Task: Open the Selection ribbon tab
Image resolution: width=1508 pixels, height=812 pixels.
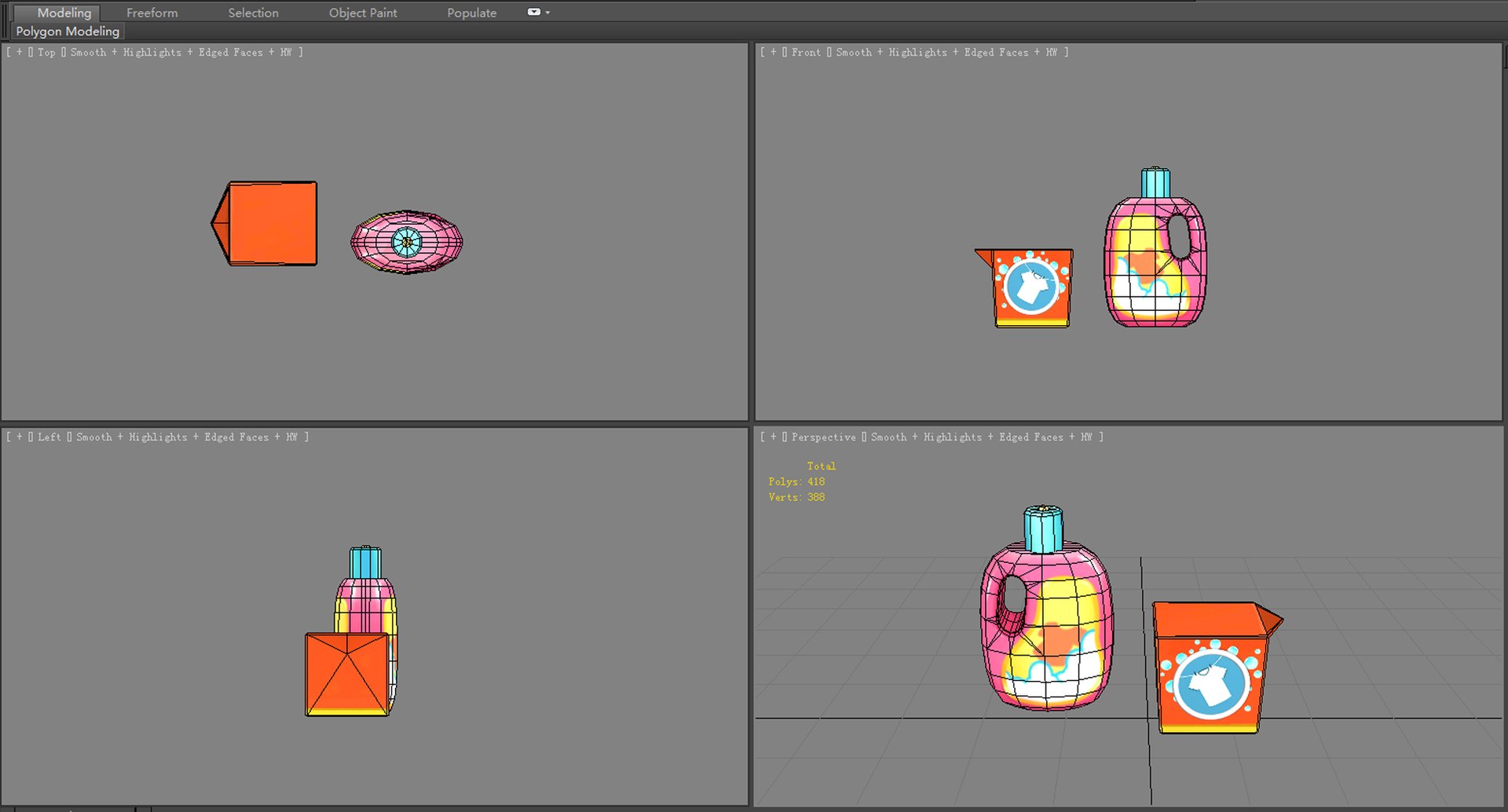Action: point(253,13)
